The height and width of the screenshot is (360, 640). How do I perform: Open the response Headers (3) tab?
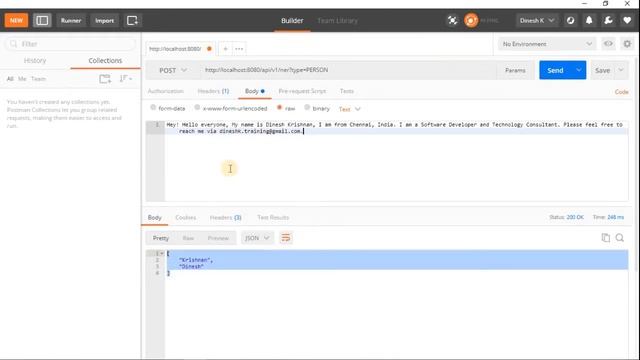(x=225, y=218)
